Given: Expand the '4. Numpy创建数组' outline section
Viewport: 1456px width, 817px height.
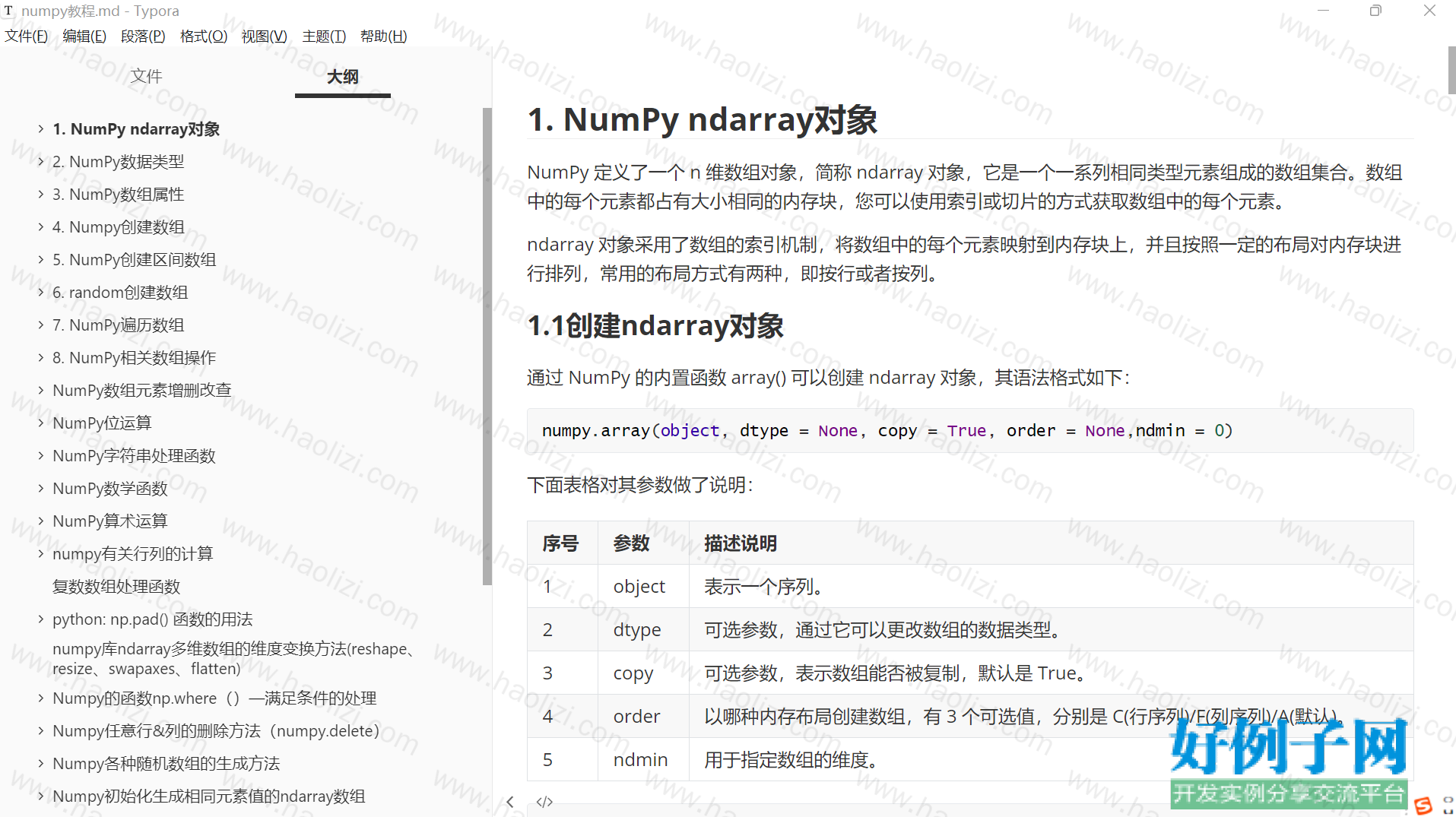Looking at the screenshot, I should coord(41,227).
